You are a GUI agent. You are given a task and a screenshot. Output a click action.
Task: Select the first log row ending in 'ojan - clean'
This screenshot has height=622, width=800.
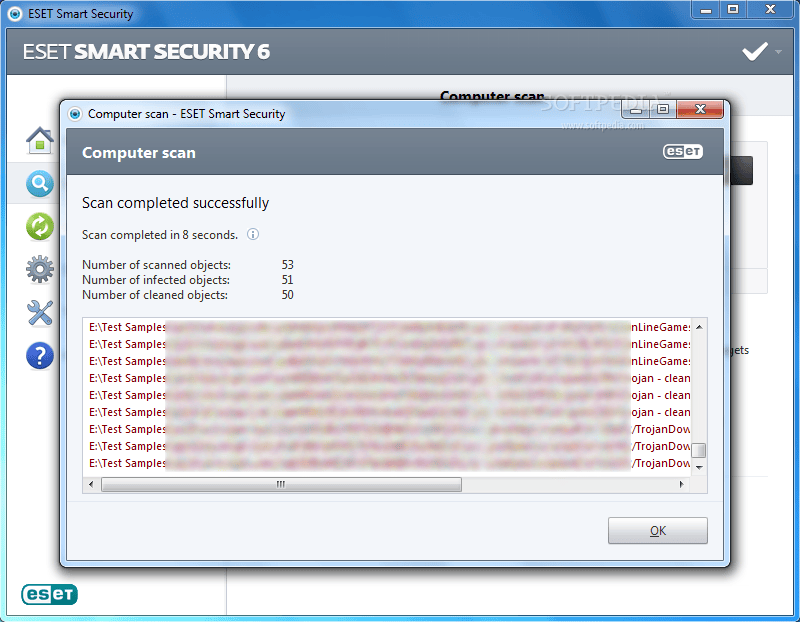click(x=389, y=378)
